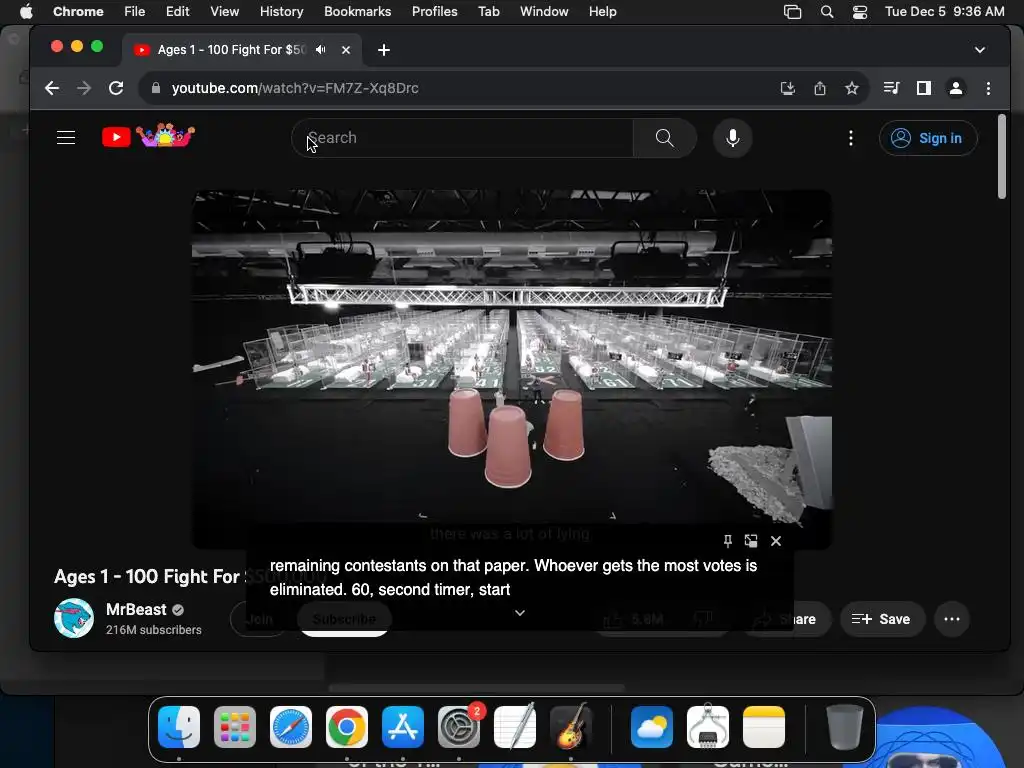
Task: View site information lock icon
Action: (155, 88)
